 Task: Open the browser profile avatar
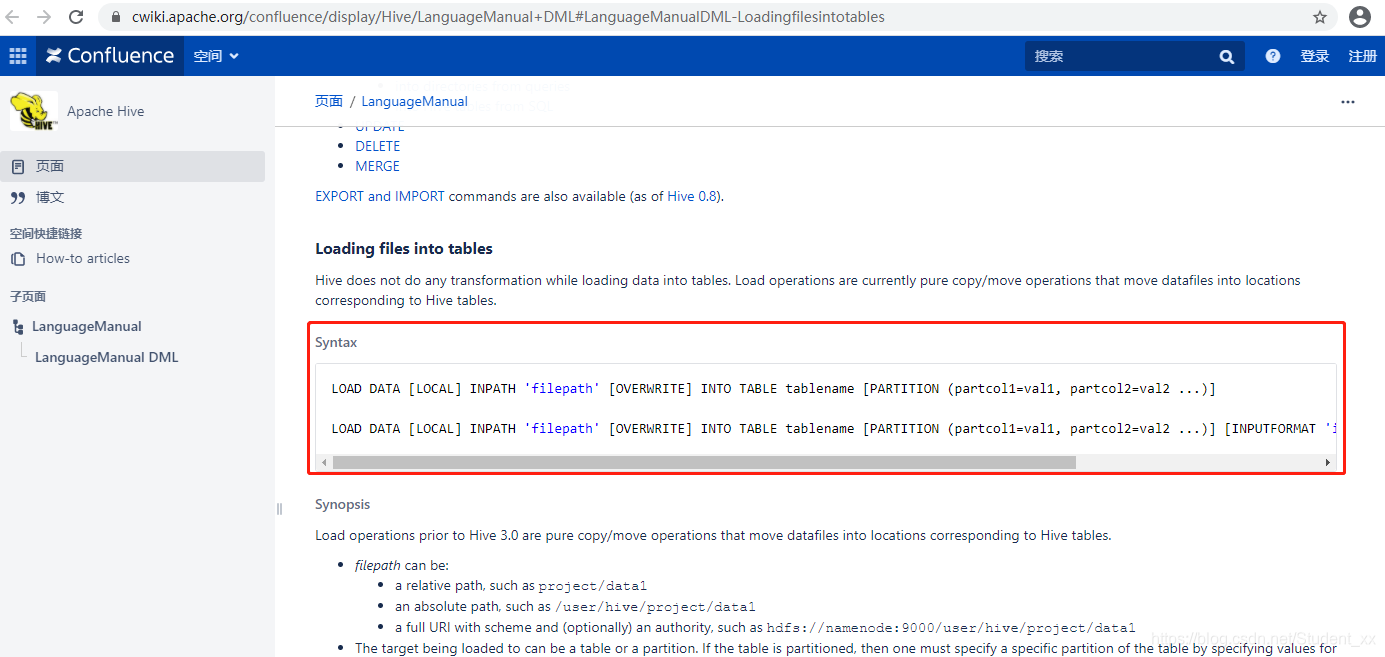[x=1360, y=17]
